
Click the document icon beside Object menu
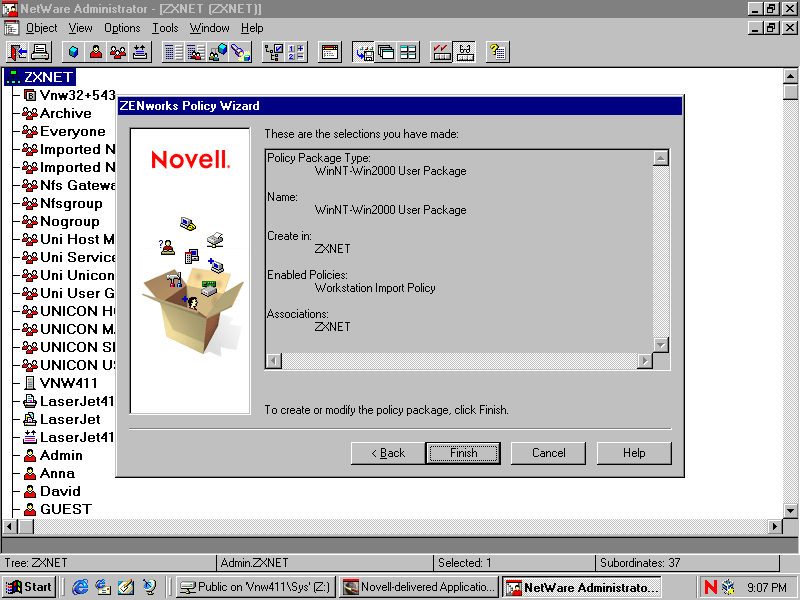pyautogui.click(x=12, y=28)
